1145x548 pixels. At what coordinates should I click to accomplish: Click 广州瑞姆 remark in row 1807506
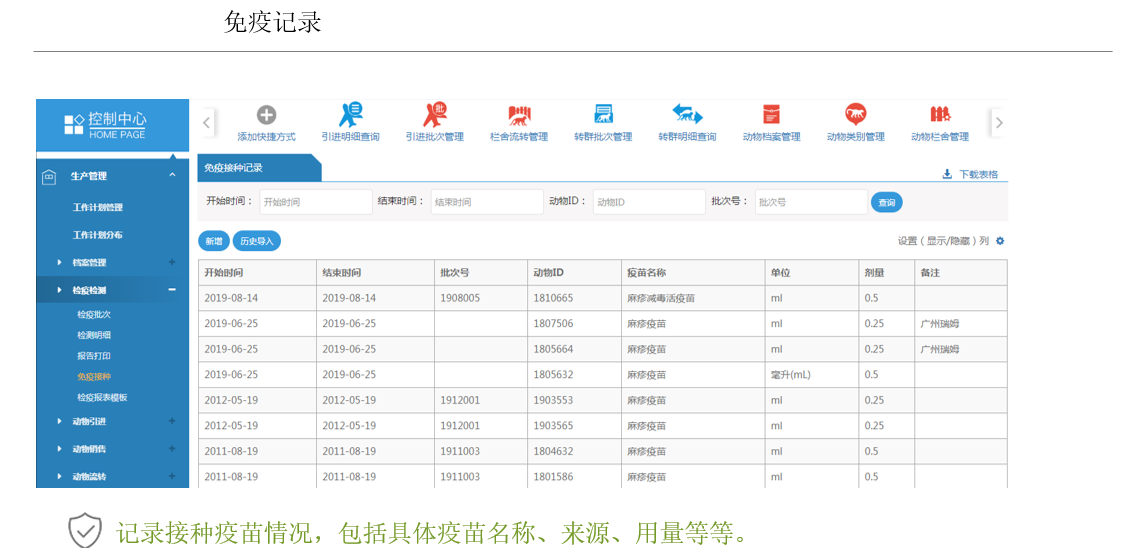coord(940,324)
